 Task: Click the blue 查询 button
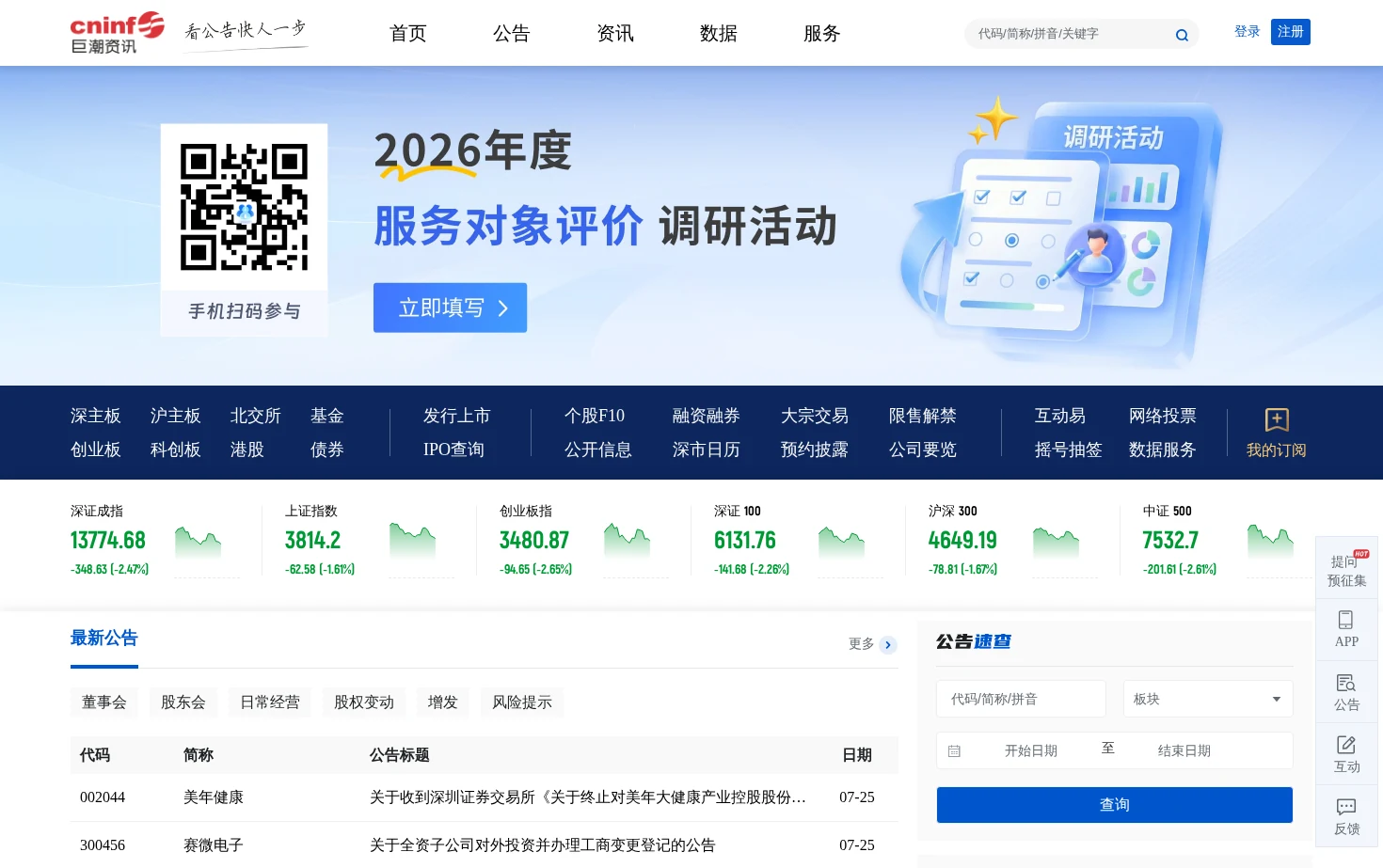[x=1115, y=805]
